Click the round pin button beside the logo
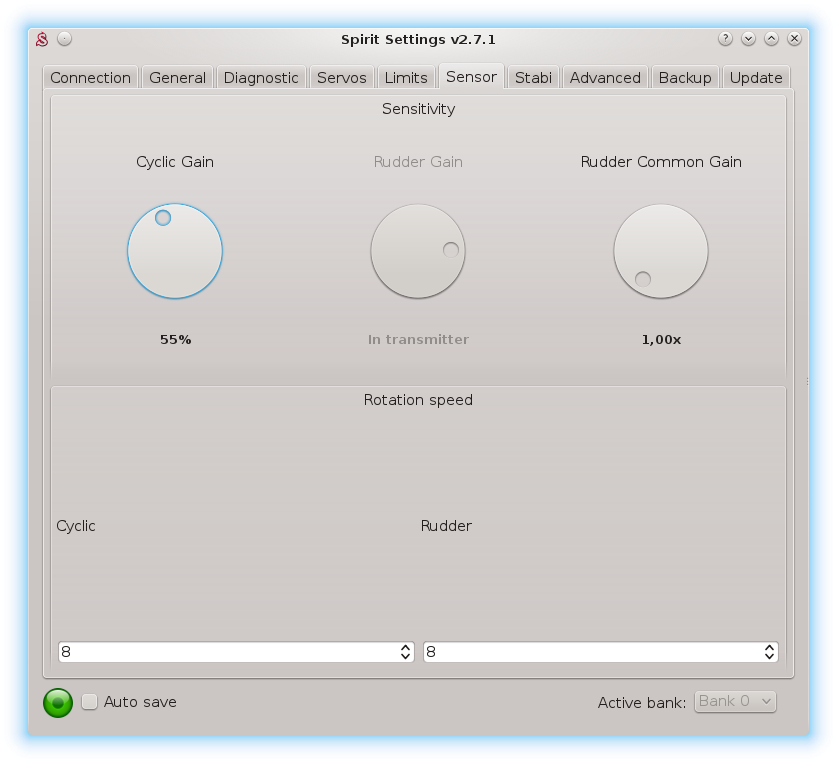 (65, 39)
